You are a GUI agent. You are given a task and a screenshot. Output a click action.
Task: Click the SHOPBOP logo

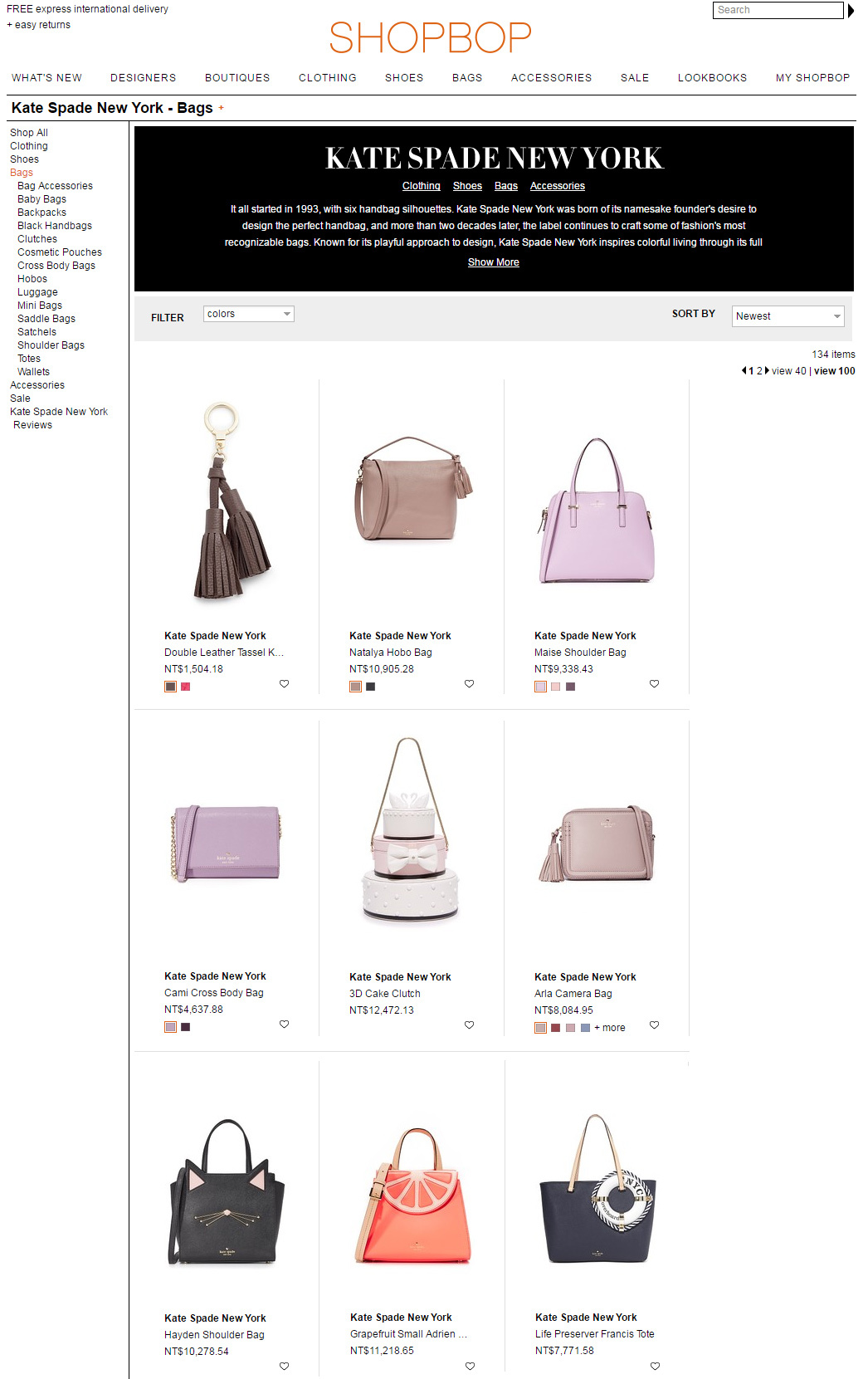[430, 37]
